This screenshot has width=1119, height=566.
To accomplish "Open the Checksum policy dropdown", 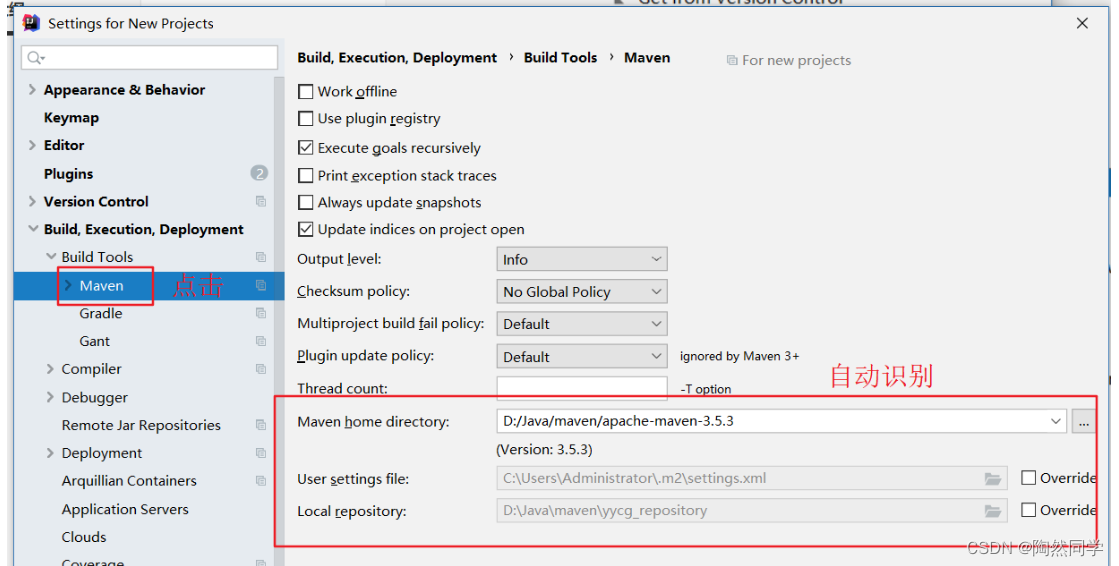I will [582, 291].
